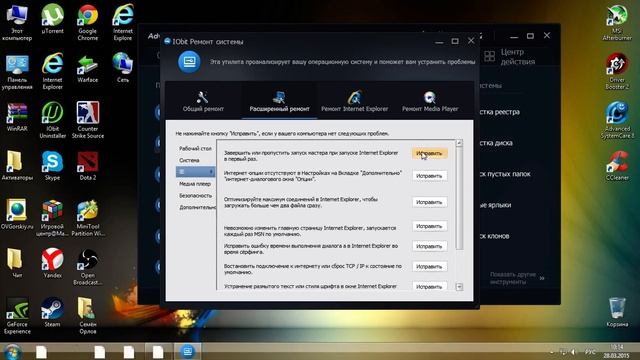Launch IObit Uninstaller desktop shortcut
The image size is (640, 360).
coord(53,120)
